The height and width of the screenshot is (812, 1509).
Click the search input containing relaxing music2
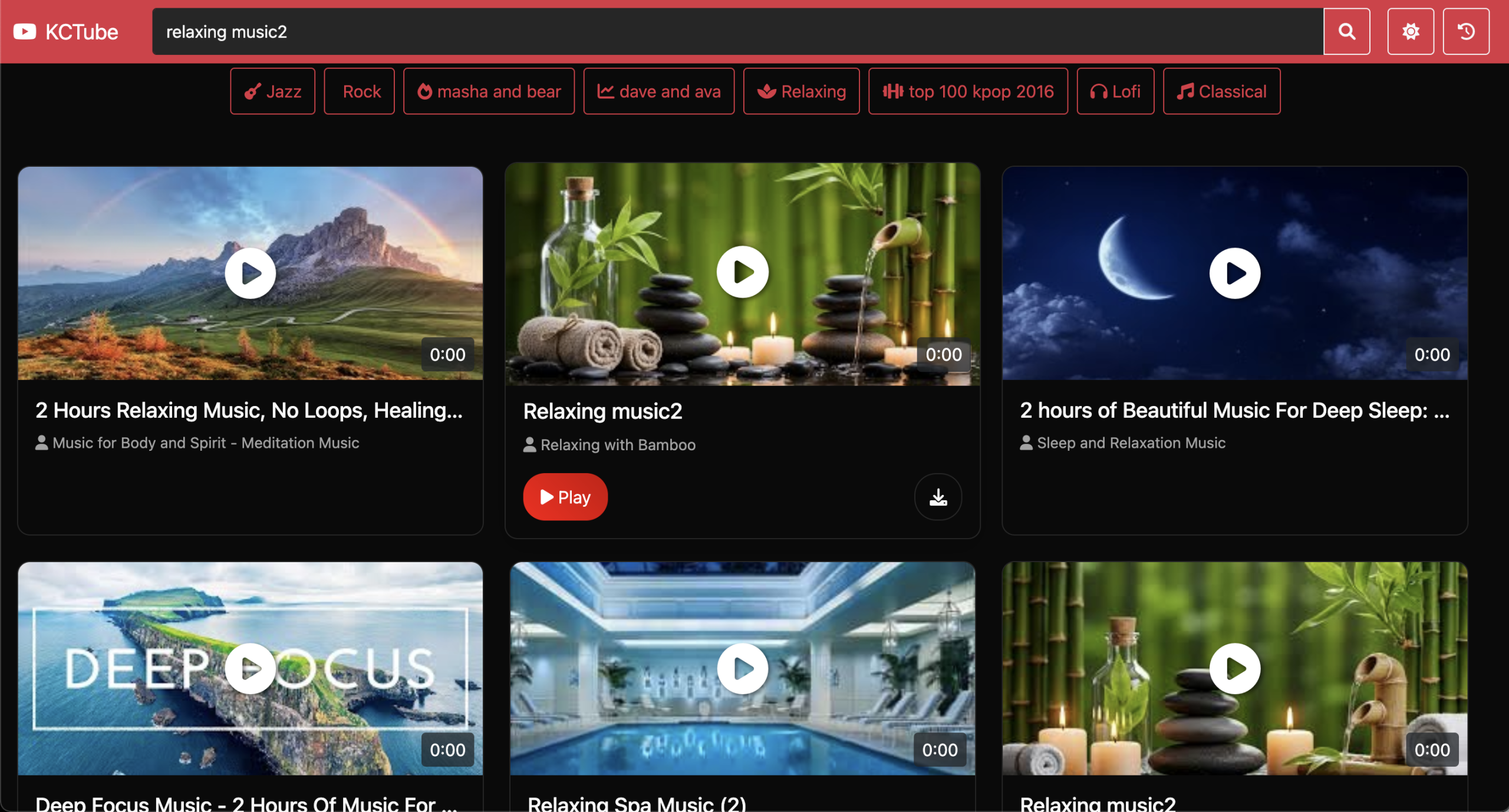[737, 31]
